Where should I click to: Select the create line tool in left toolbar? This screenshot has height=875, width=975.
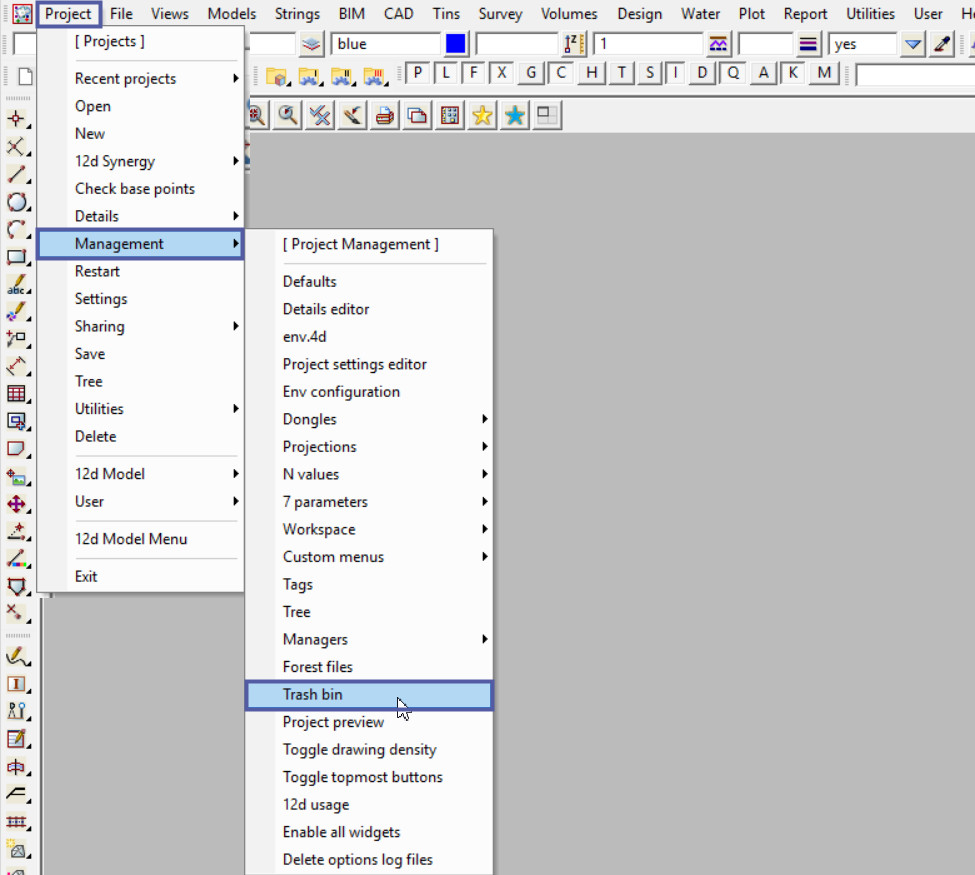tap(16, 175)
